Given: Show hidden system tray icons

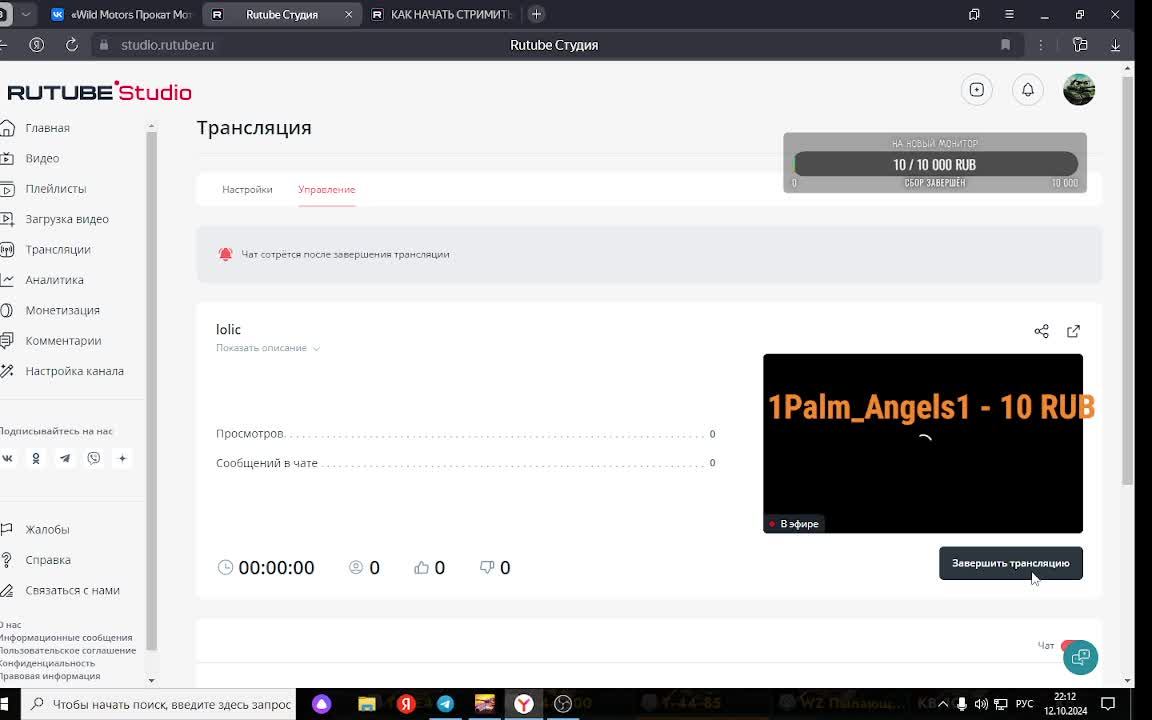Looking at the screenshot, I should pyautogui.click(x=943, y=704).
